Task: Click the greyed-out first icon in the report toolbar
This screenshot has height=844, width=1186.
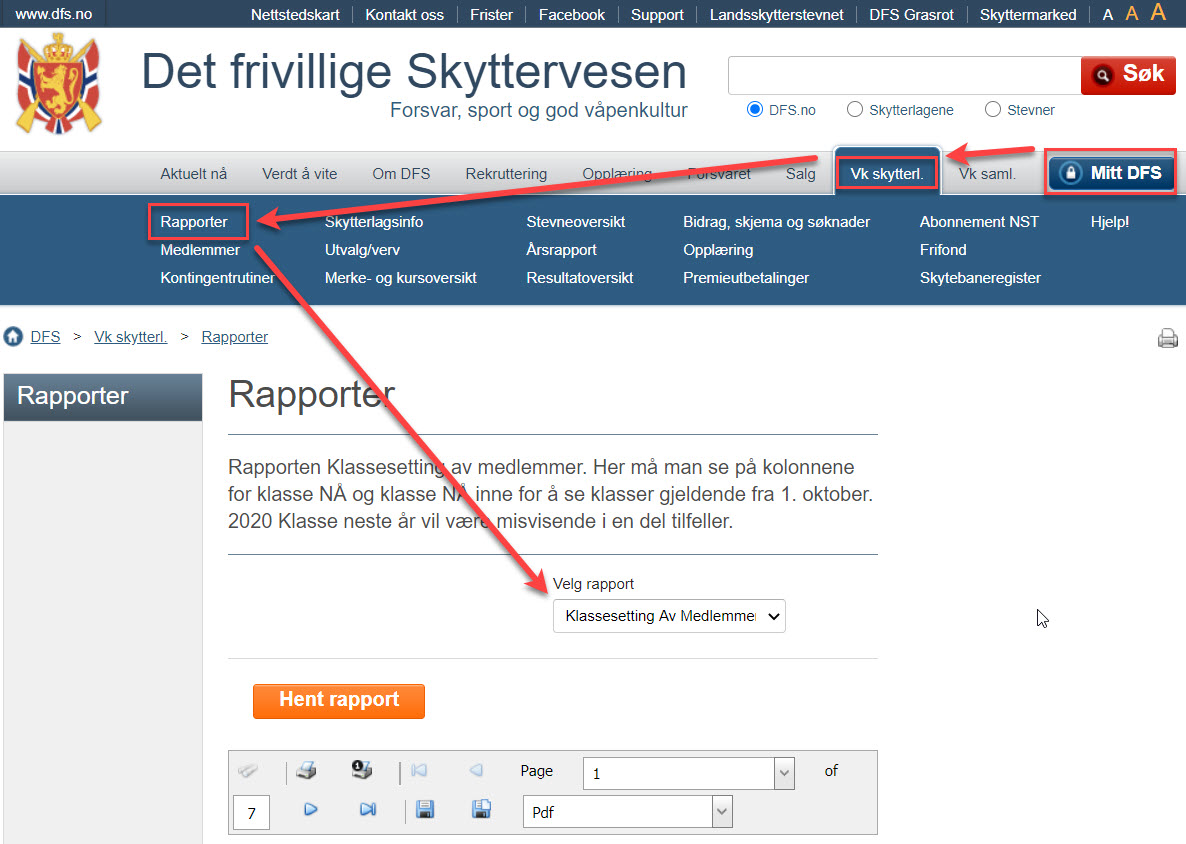Action: pyautogui.click(x=248, y=771)
